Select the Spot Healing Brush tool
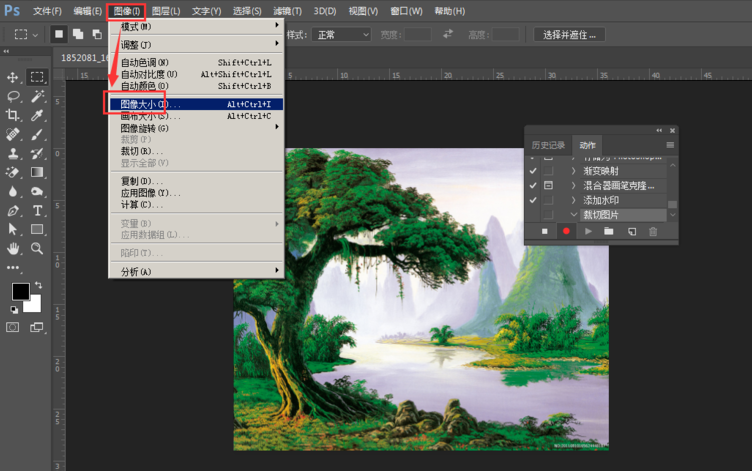 [13, 134]
